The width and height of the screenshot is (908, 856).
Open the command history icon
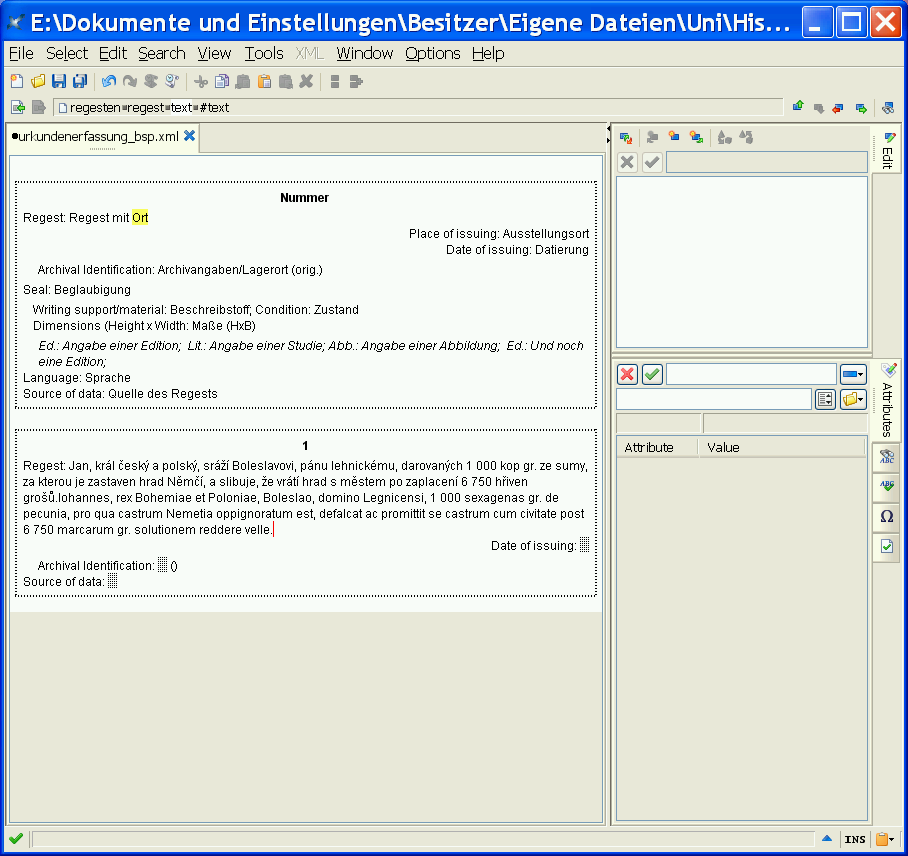(171, 82)
